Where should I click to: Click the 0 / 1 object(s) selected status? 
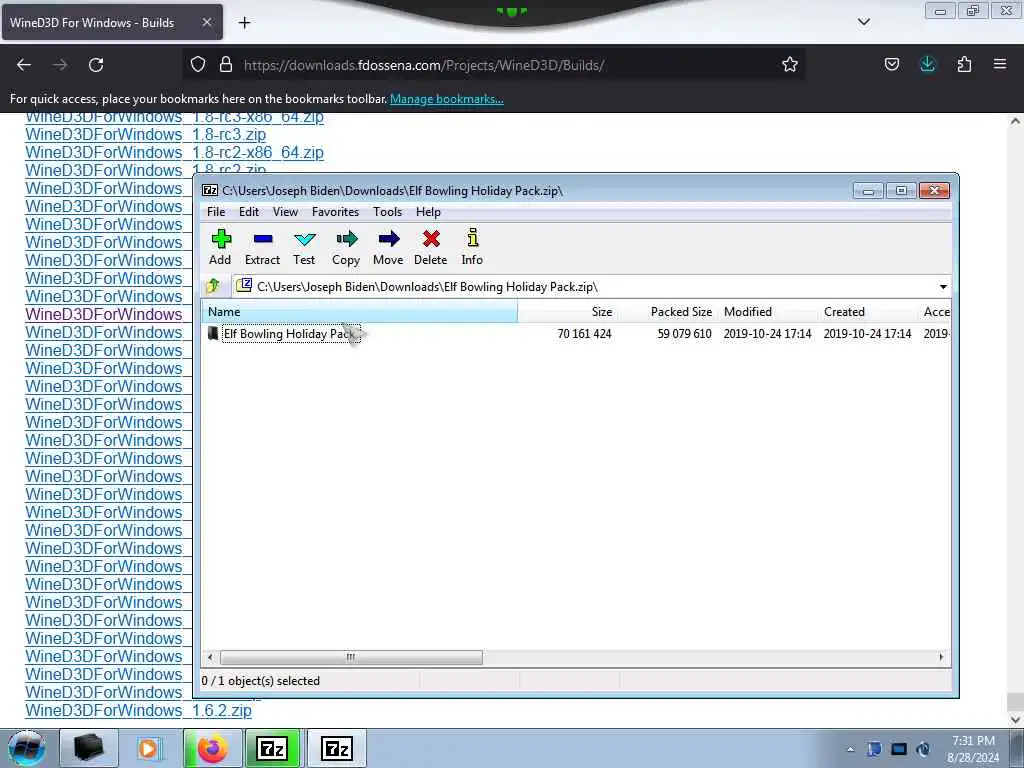261,680
